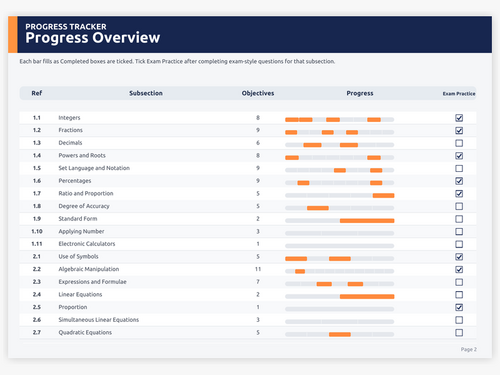
Task: Uncheck Exam Practice for Algebraic Manipulation
Action: pos(459,269)
